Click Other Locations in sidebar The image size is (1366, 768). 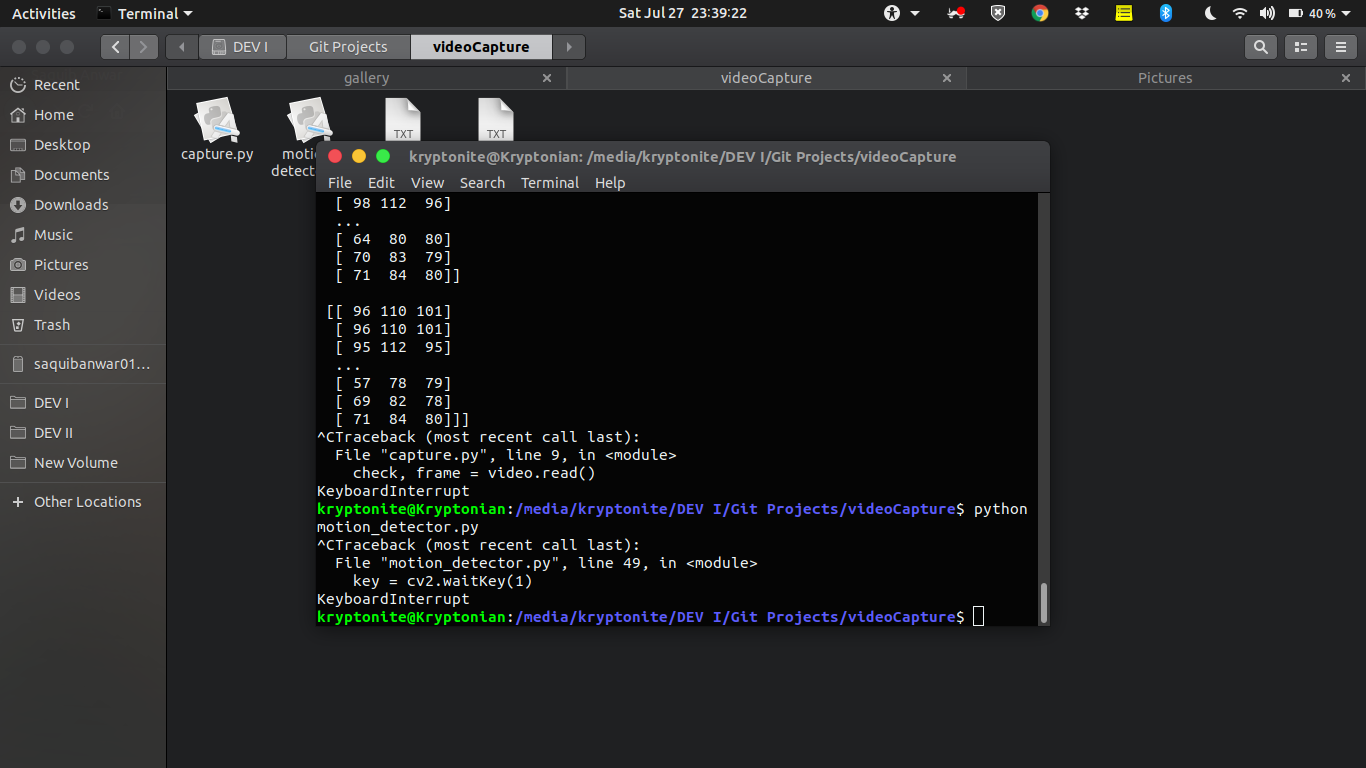pos(87,502)
